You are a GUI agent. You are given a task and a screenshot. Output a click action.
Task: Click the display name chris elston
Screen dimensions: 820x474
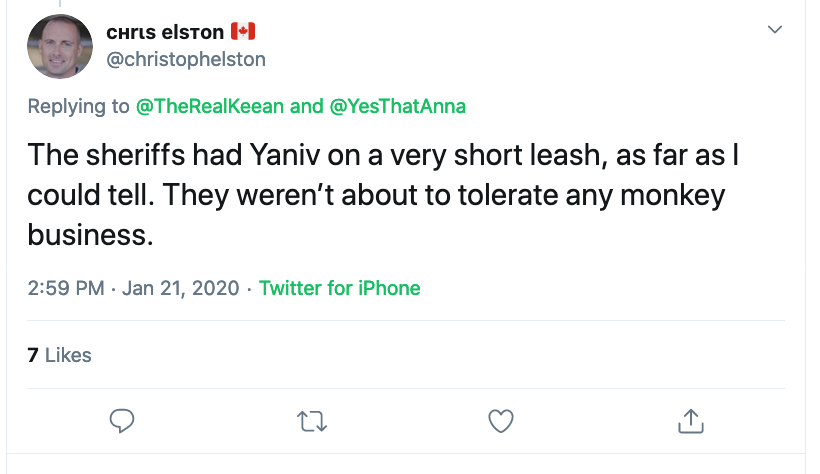[x=165, y=32]
